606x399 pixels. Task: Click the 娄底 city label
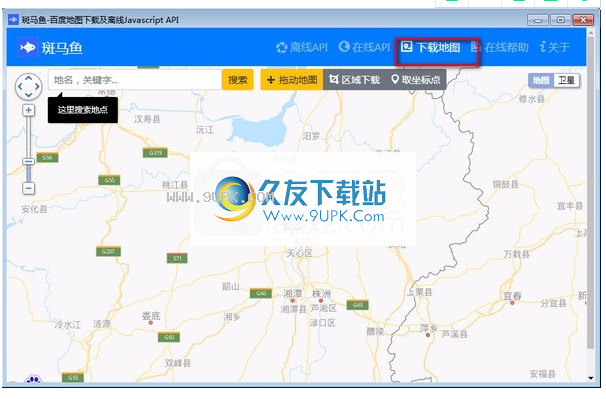click(x=151, y=316)
